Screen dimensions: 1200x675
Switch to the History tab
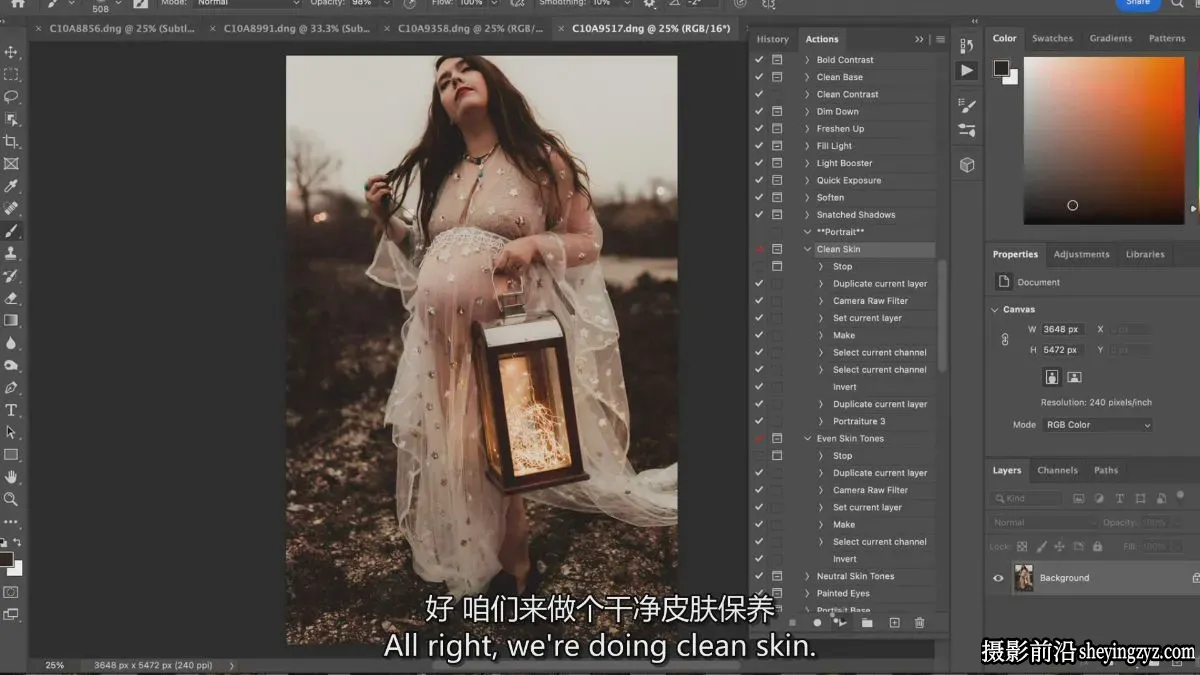tap(772, 39)
